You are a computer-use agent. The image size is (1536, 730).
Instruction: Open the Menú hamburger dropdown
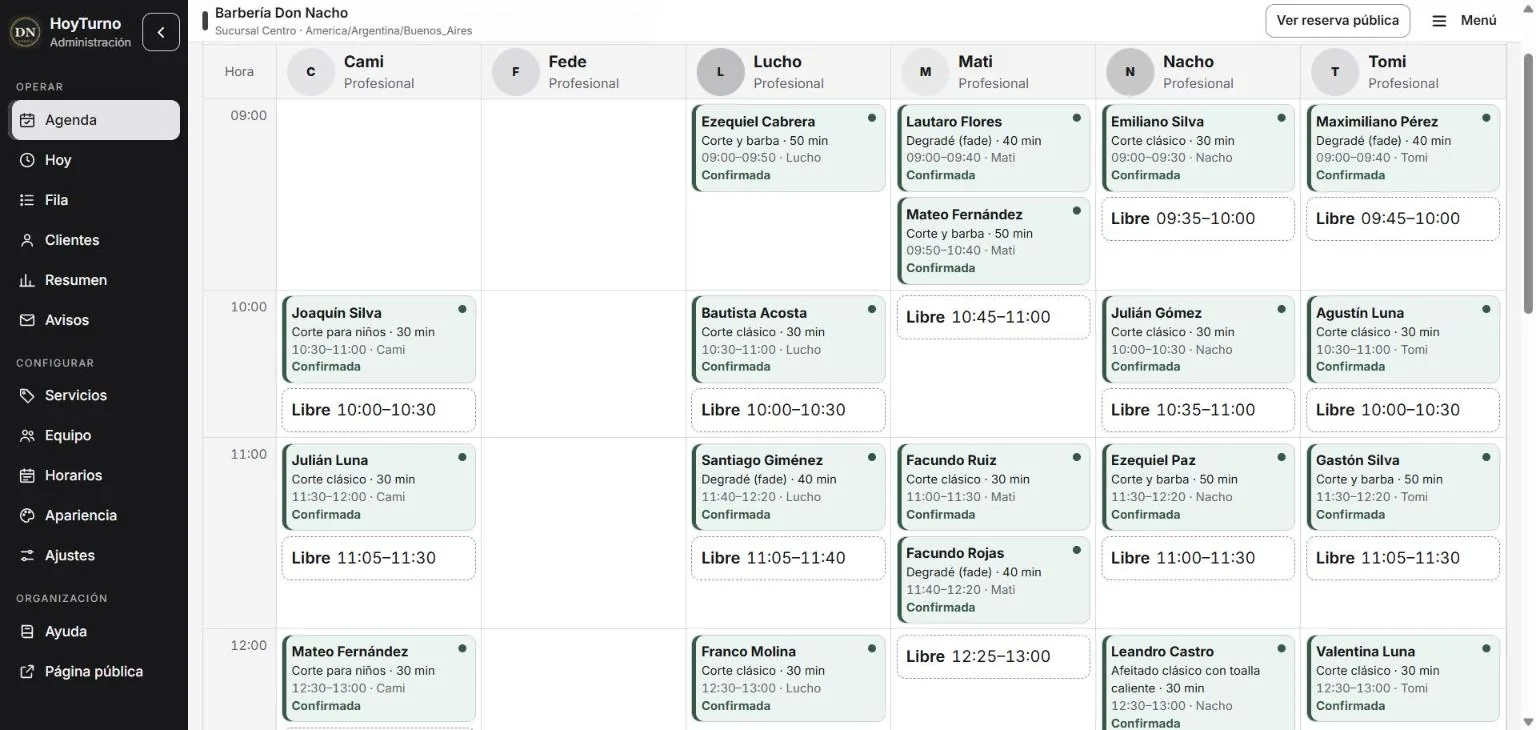1465,21
